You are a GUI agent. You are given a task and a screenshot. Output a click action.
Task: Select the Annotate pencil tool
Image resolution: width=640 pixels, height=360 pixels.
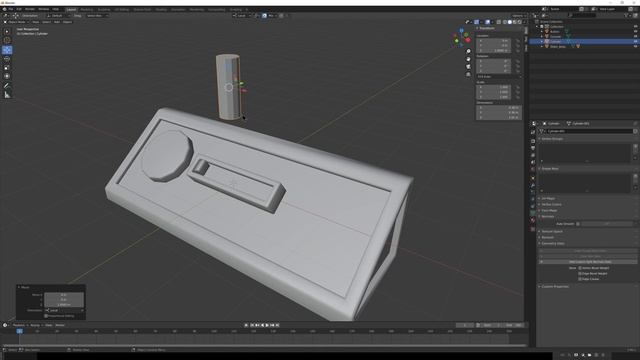(7, 86)
